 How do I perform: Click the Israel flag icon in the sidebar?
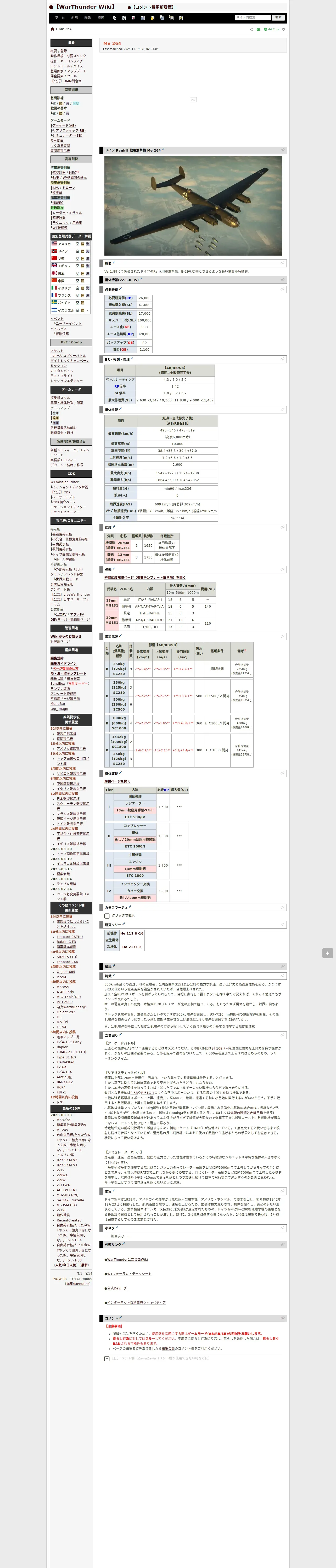pos(54,310)
